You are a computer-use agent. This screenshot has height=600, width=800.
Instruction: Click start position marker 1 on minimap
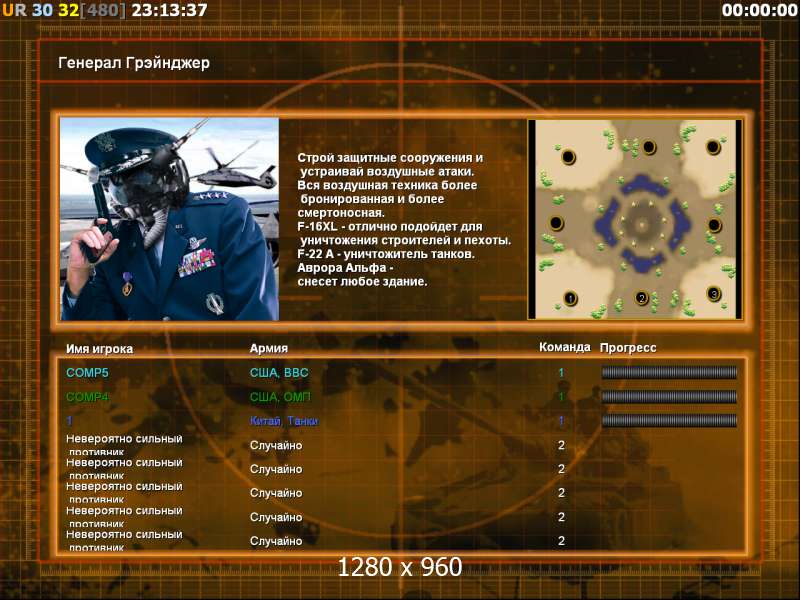coord(570,298)
